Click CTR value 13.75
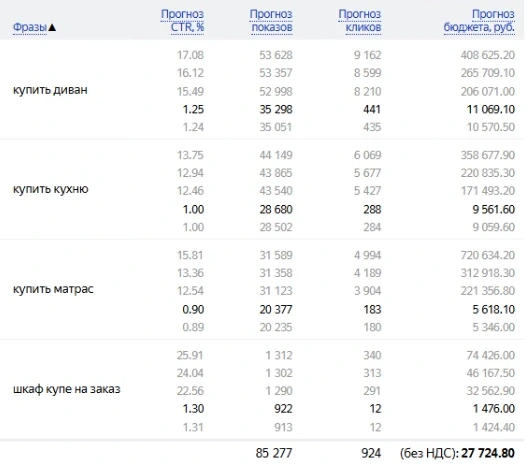 click(190, 155)
